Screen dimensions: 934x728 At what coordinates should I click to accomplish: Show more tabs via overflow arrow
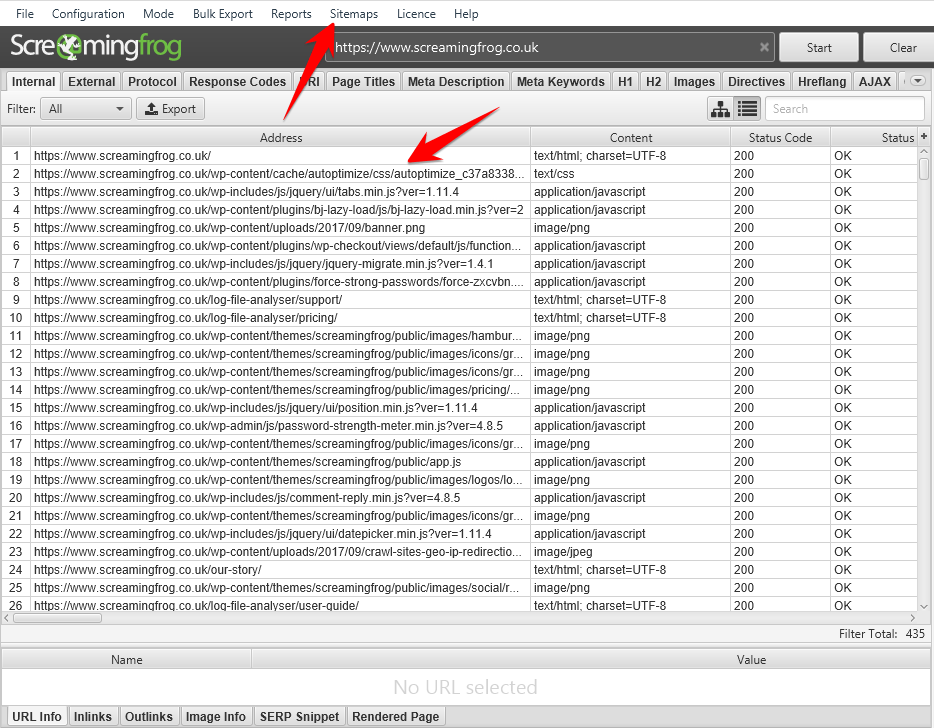(x=918, y=81)
